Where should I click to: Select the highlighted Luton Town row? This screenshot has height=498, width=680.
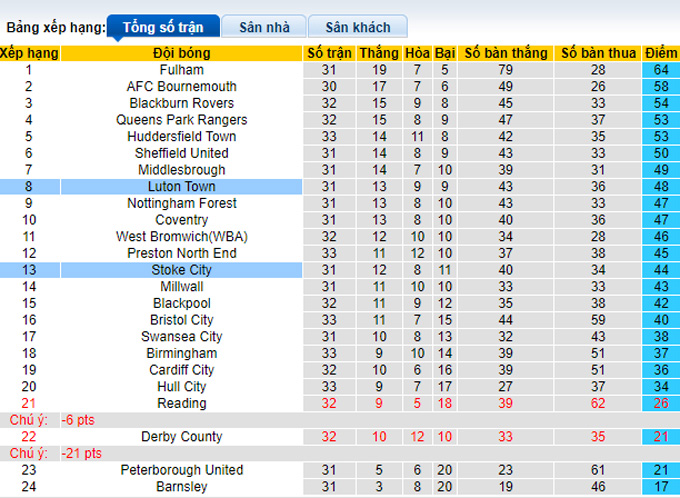click(181, 187)
